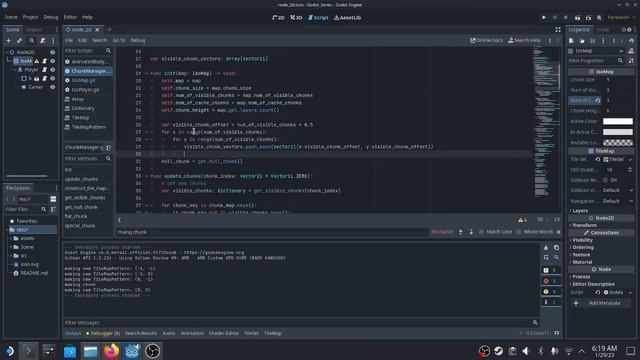Copy the output log selection
This screenshot has width=640, height=360.
click(556, 248)
